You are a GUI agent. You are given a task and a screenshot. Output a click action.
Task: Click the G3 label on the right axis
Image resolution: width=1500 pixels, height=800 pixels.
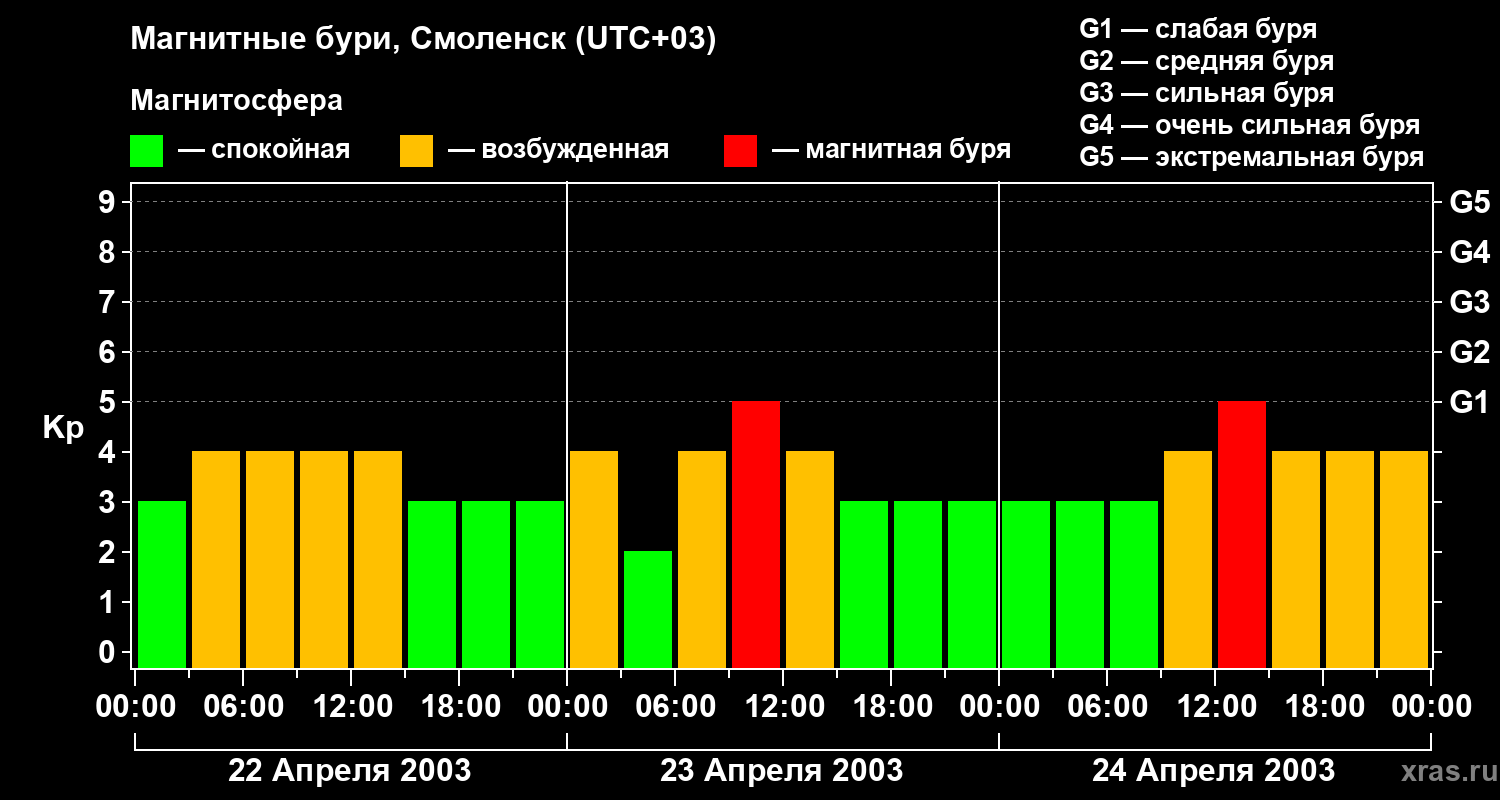click(x=1470, y=302)
